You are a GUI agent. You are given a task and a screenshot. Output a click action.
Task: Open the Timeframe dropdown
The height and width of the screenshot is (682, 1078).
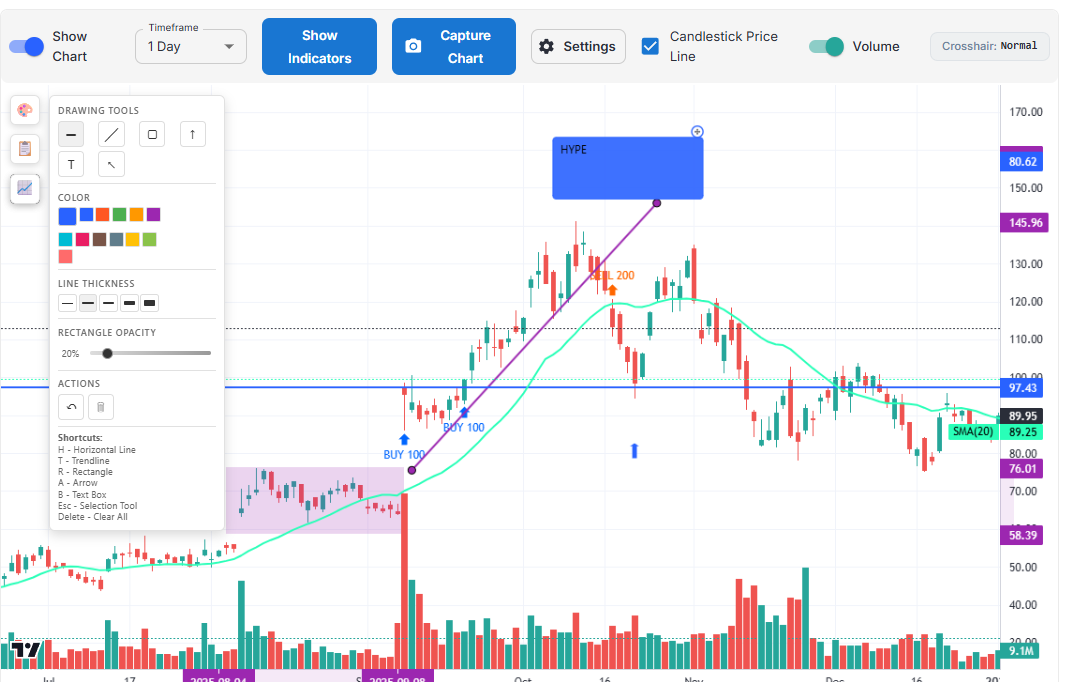point(191,46)
